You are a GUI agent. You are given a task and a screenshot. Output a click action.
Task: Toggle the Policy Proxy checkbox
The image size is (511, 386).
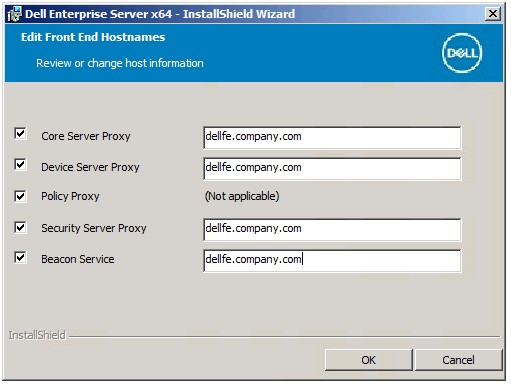pos(20,196)
